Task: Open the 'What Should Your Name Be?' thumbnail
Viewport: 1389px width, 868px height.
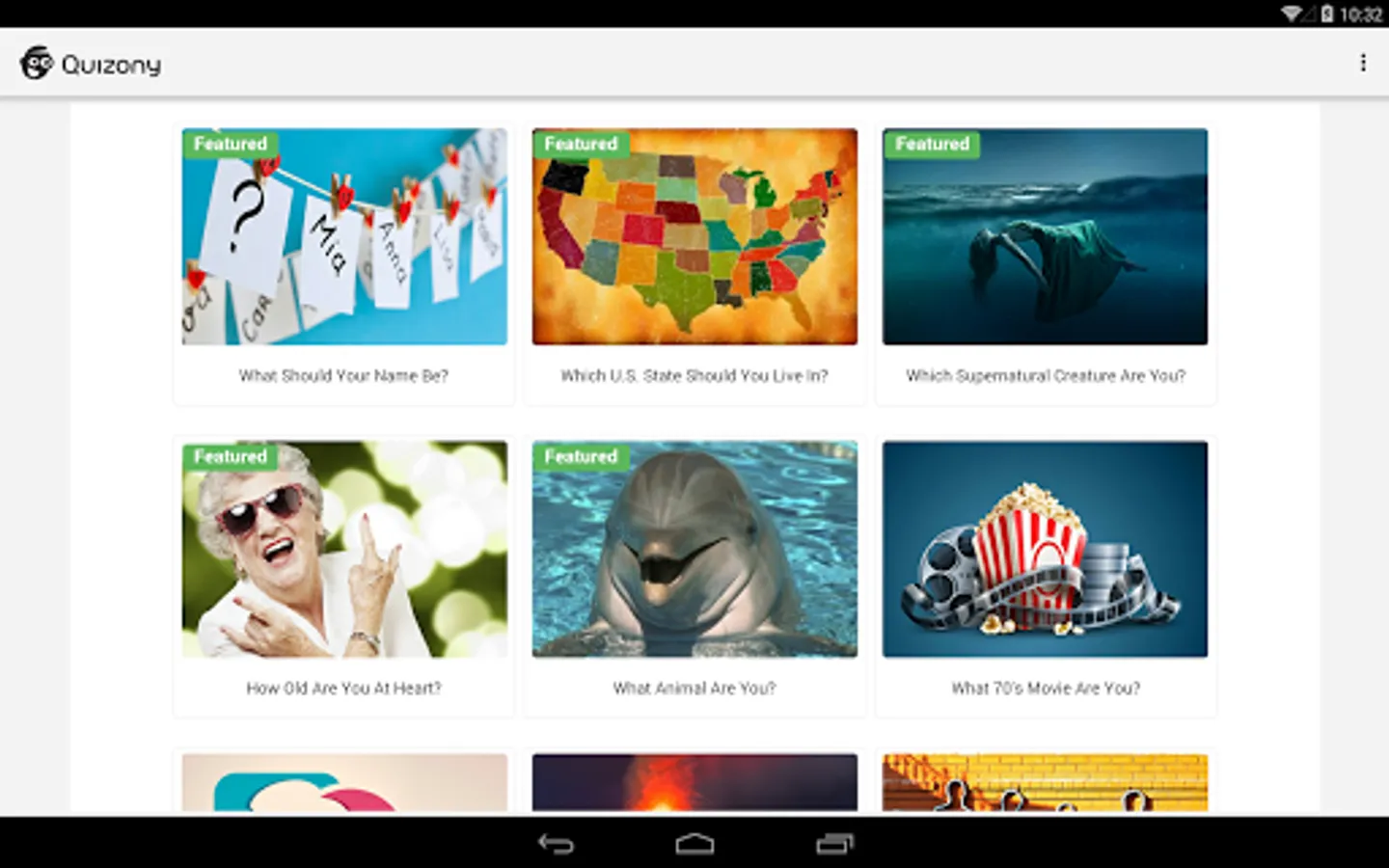Action: (x=344, y=236)
